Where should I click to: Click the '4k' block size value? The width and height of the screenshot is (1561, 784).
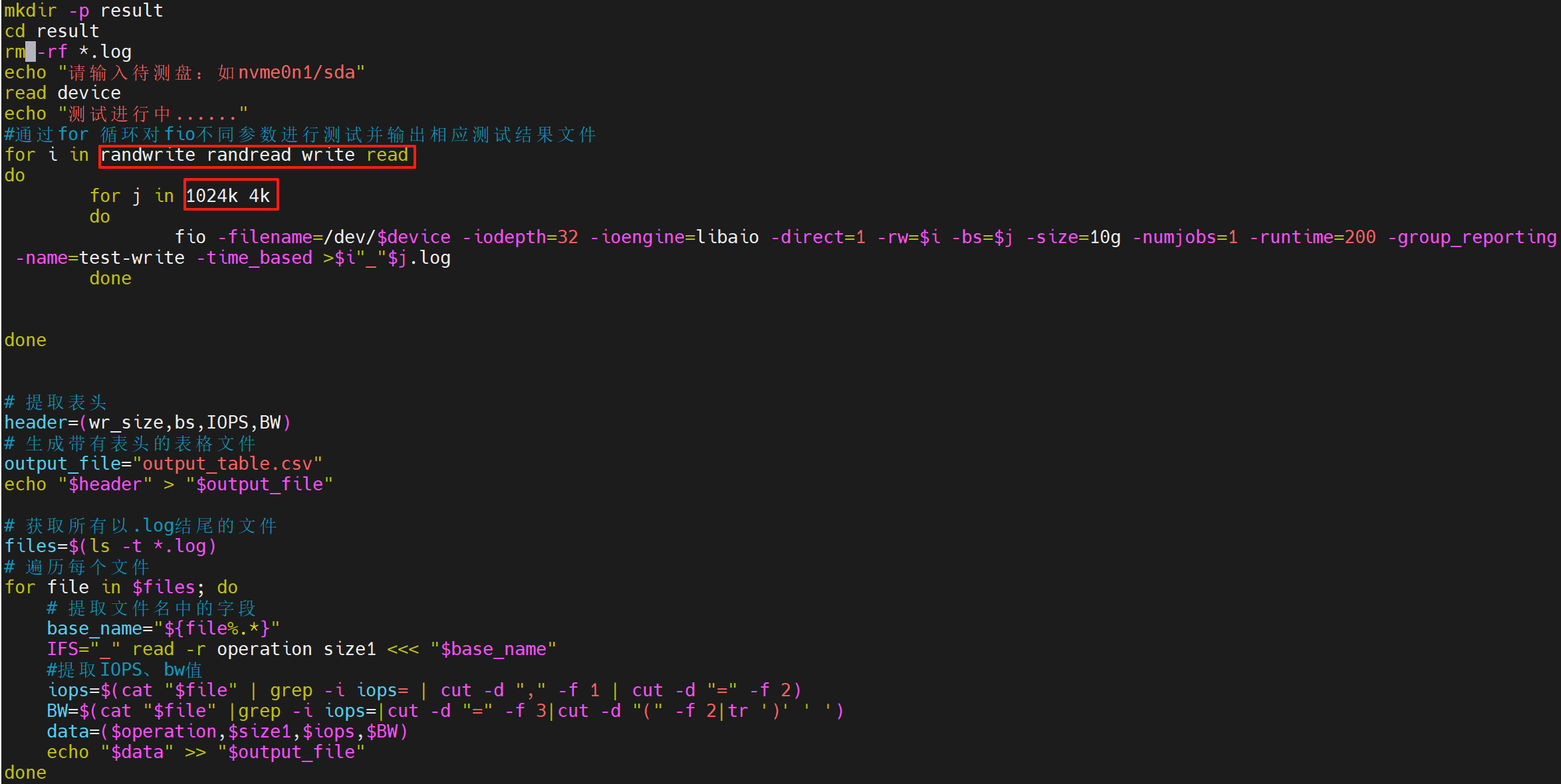[x=259, y=196]
